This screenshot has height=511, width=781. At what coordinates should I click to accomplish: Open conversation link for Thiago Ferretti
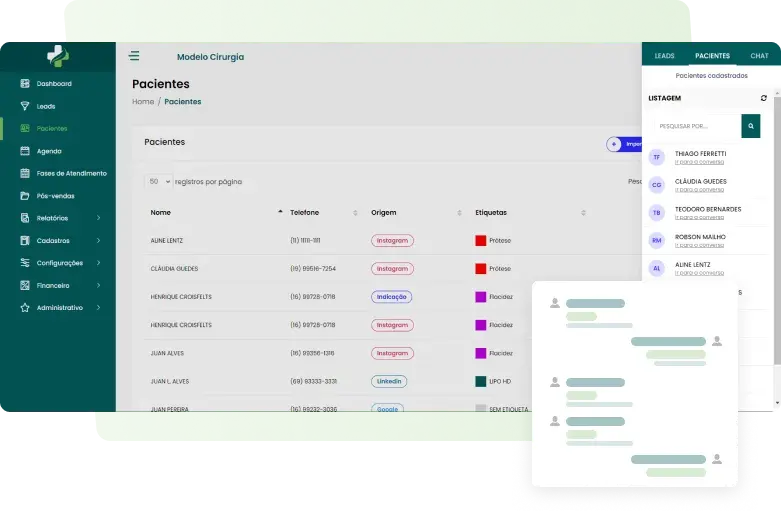699,161
